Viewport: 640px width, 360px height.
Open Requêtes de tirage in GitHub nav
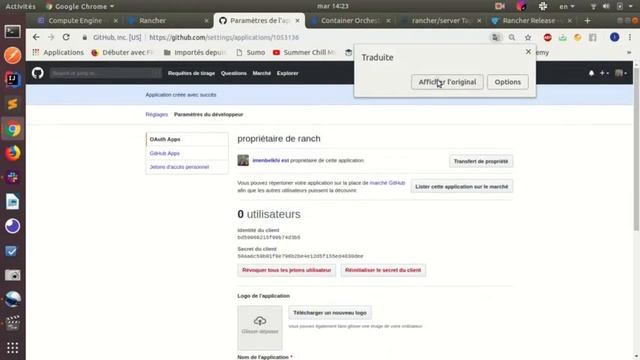191,73
